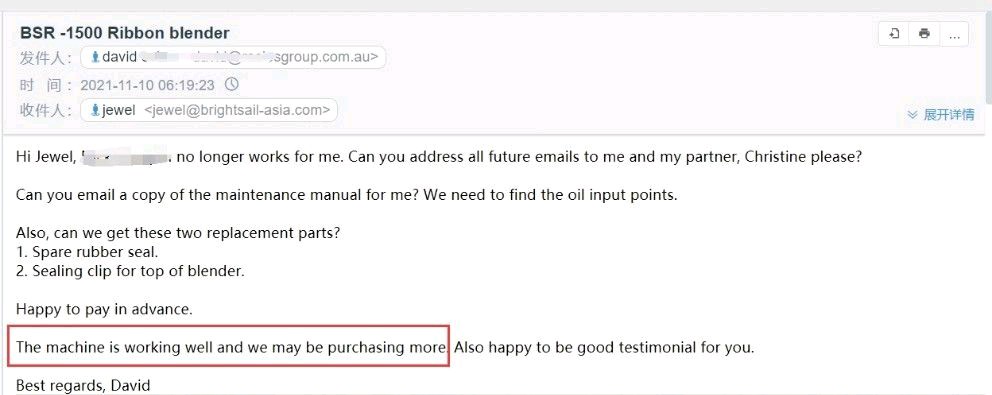Click the 'Best regards, David' signature

tap(83, 385)
